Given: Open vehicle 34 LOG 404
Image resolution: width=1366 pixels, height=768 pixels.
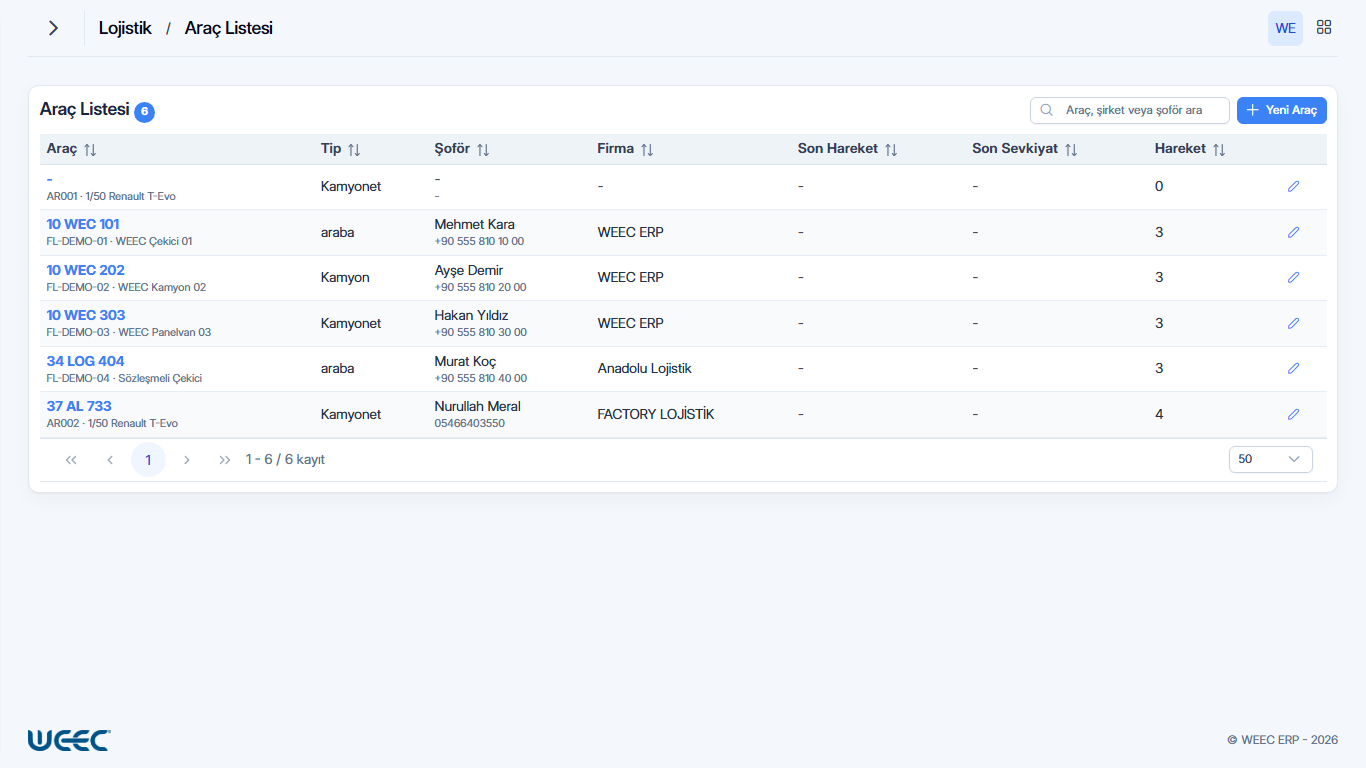Looking at the screenshot, I should (x=86, y=361).
